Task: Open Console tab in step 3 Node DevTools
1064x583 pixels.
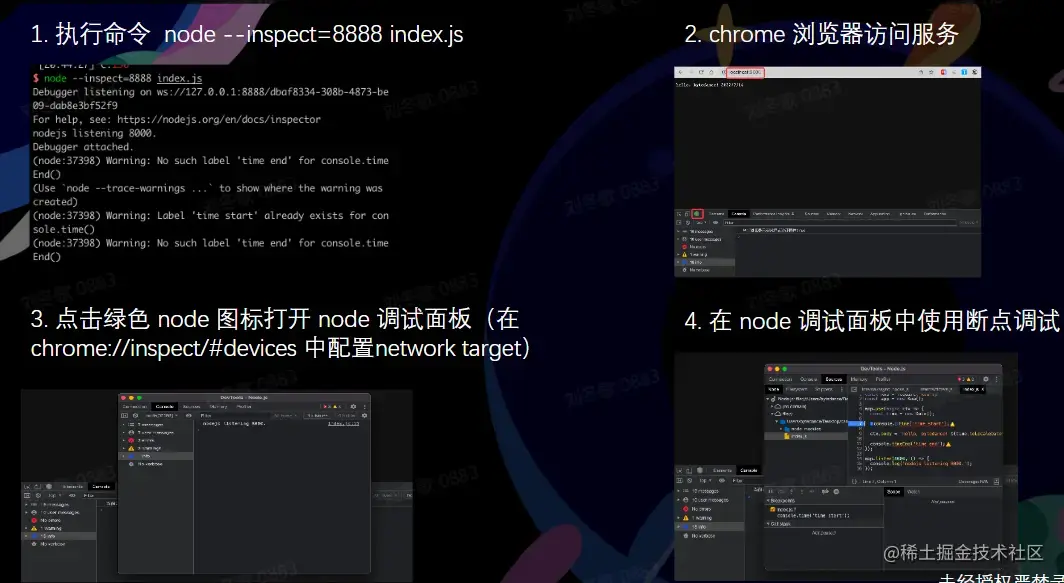Action: coord(165,407)
